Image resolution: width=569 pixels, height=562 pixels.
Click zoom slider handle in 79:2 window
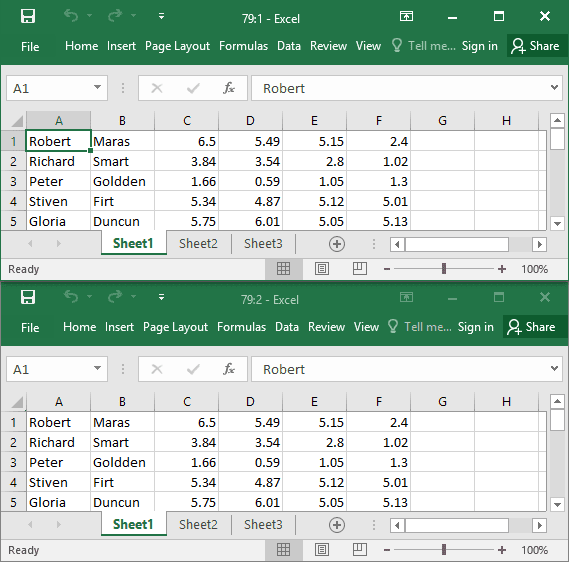pos(444,550)
